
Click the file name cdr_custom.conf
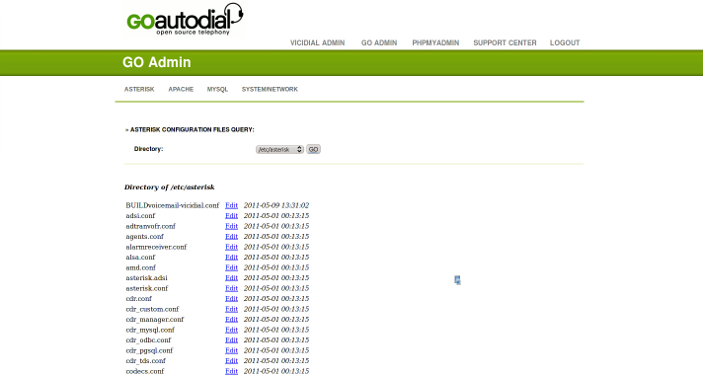click(x=152, y=309)
